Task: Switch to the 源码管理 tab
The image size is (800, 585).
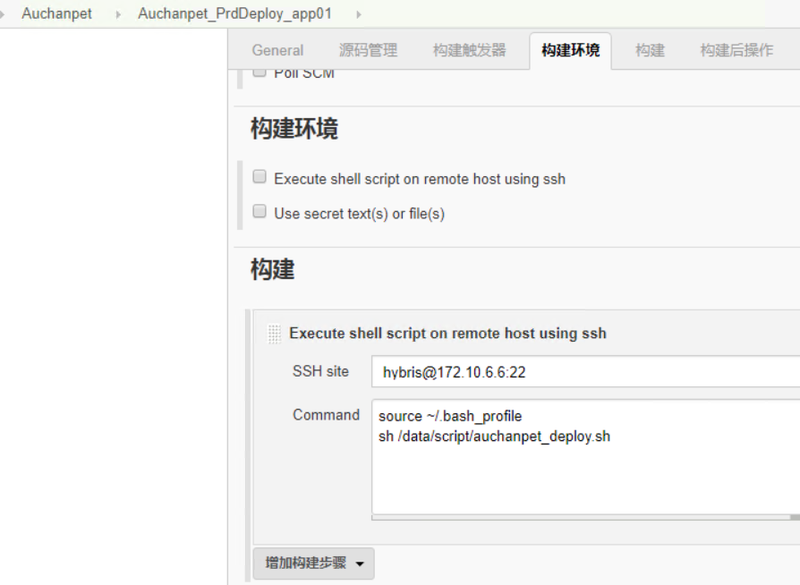Action: point(368,50)
